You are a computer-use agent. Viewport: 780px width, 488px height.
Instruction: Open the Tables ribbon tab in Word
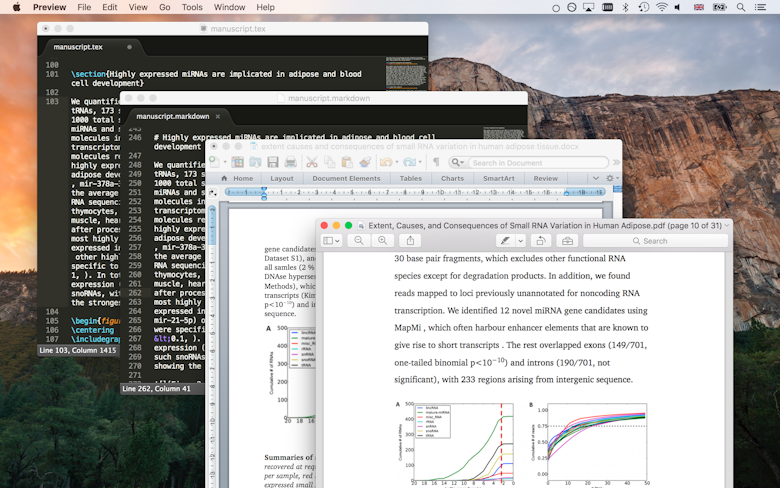point(410,178)
